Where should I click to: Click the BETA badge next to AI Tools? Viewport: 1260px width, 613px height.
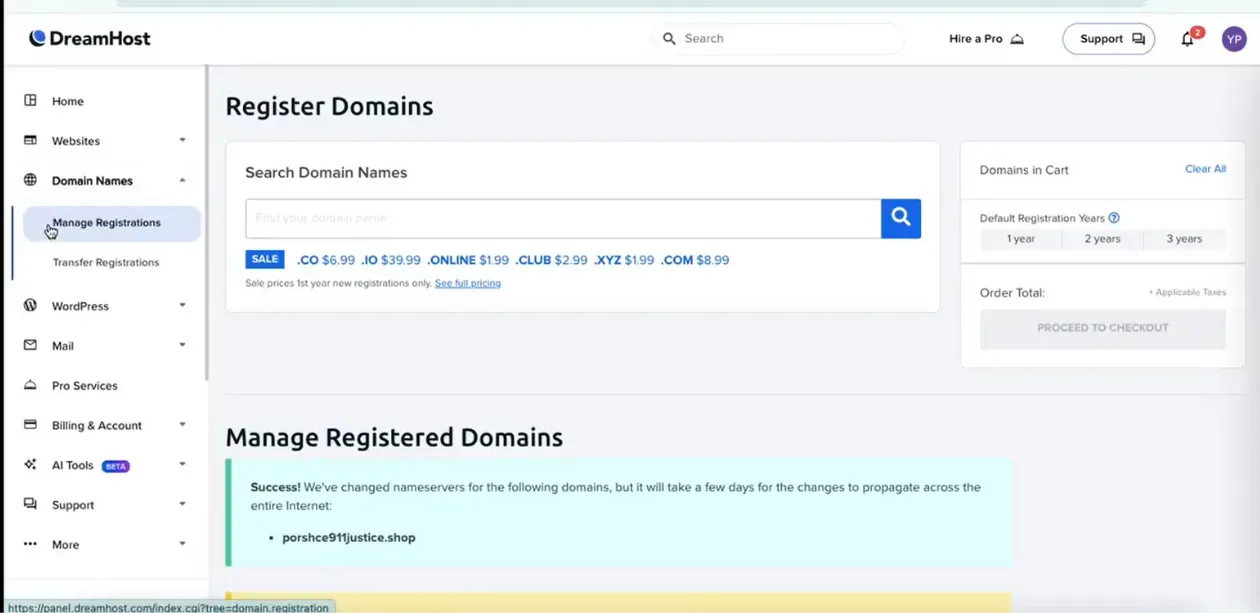click(116, 466)
